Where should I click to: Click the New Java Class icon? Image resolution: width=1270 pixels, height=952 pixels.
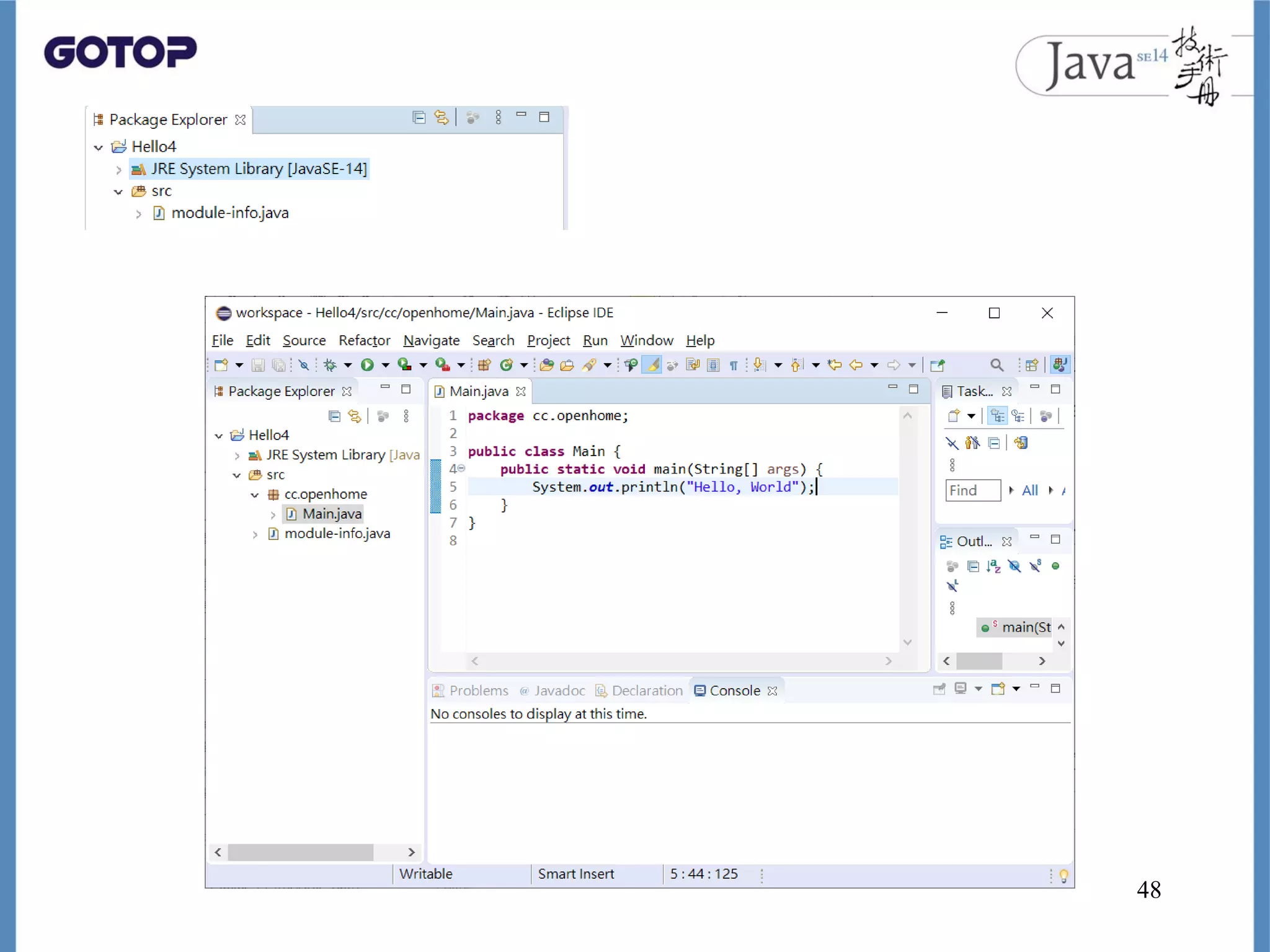(507, 365)
